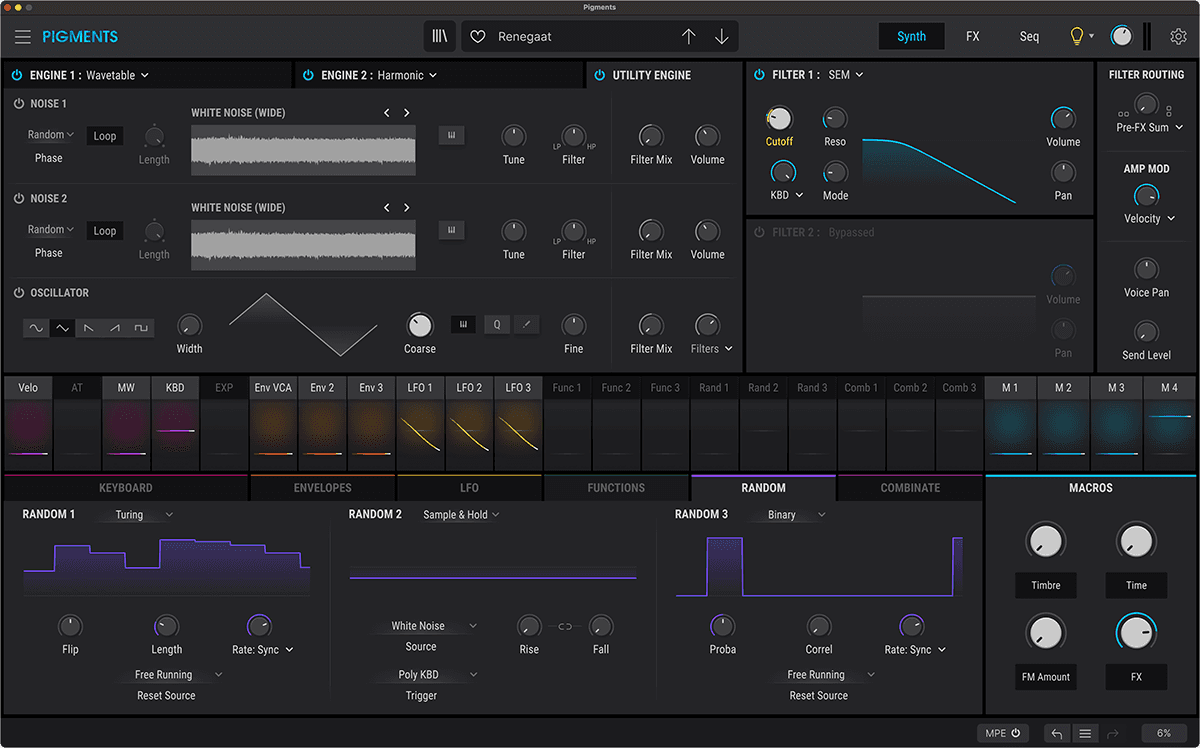Select previous Noise 2 sample arrow

[x=387, y=208]
